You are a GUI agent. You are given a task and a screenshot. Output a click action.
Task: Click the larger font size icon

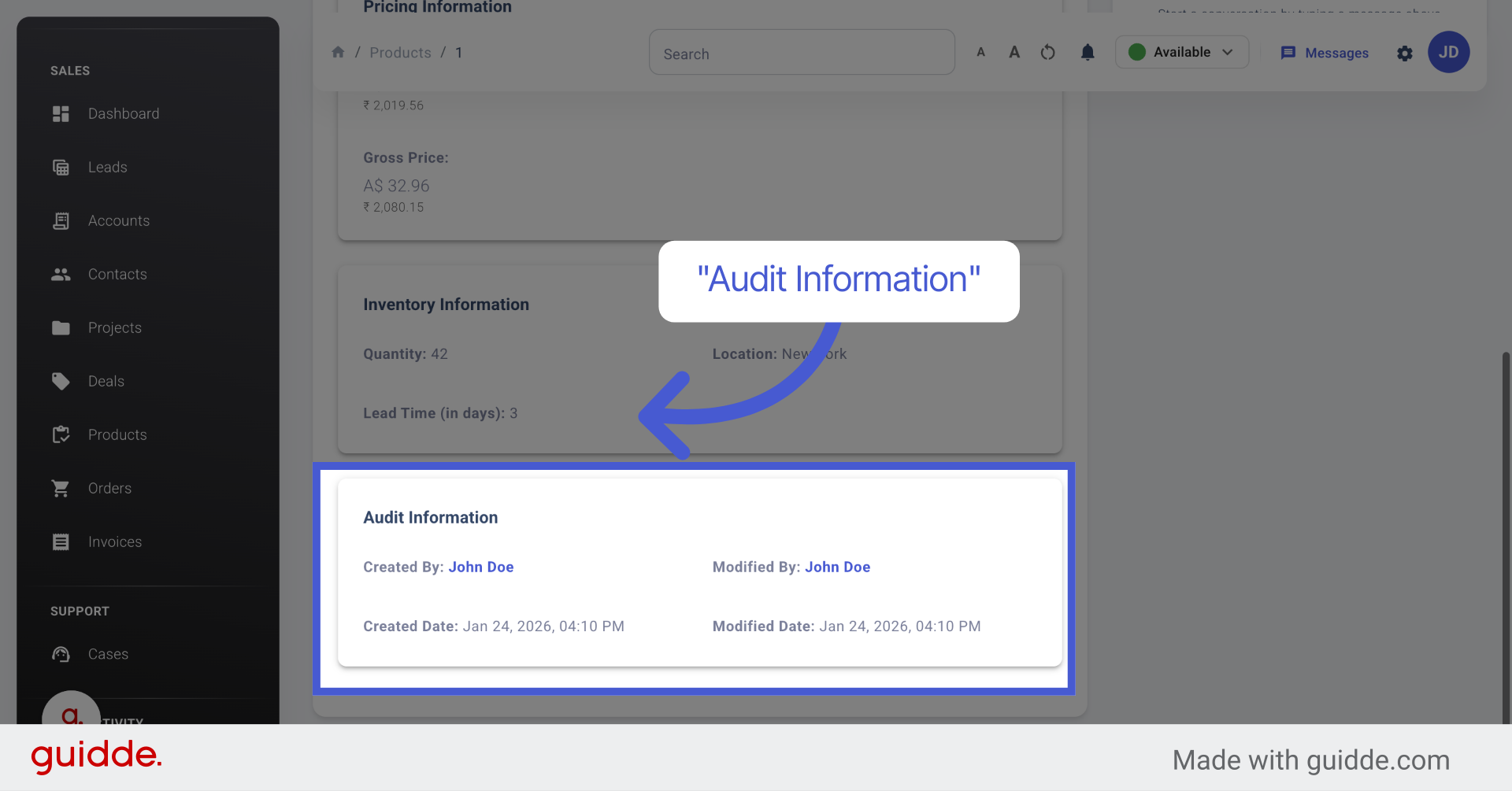tap(1014, 52)
